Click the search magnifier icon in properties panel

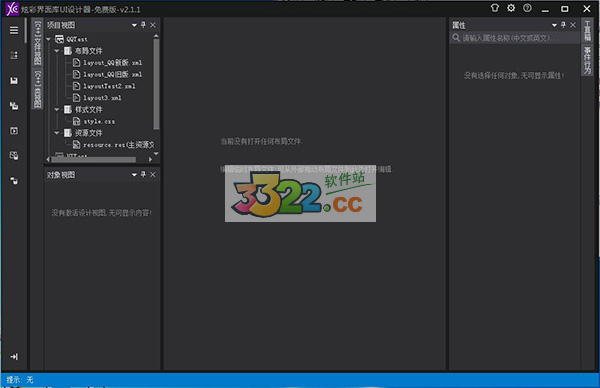click(x=456, y=37)
